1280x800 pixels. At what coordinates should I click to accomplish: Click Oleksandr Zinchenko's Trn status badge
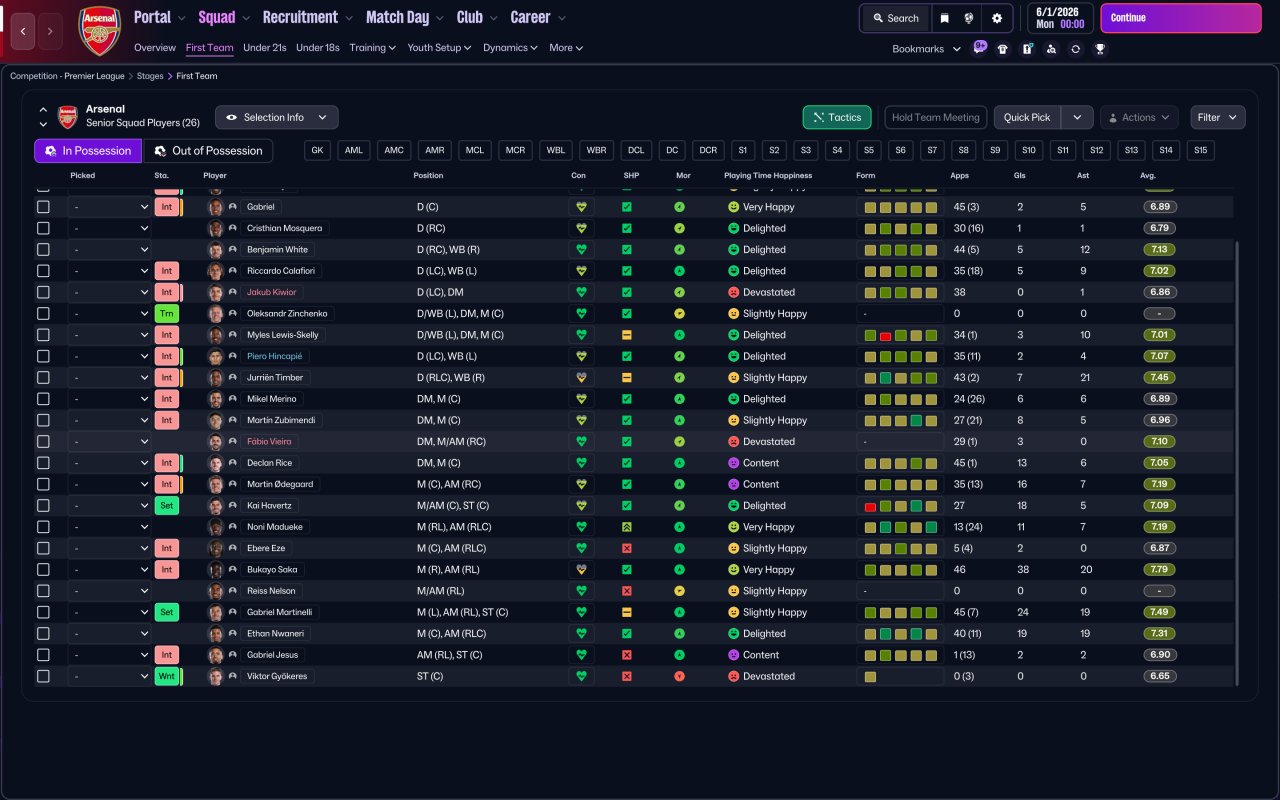[167, 314]
